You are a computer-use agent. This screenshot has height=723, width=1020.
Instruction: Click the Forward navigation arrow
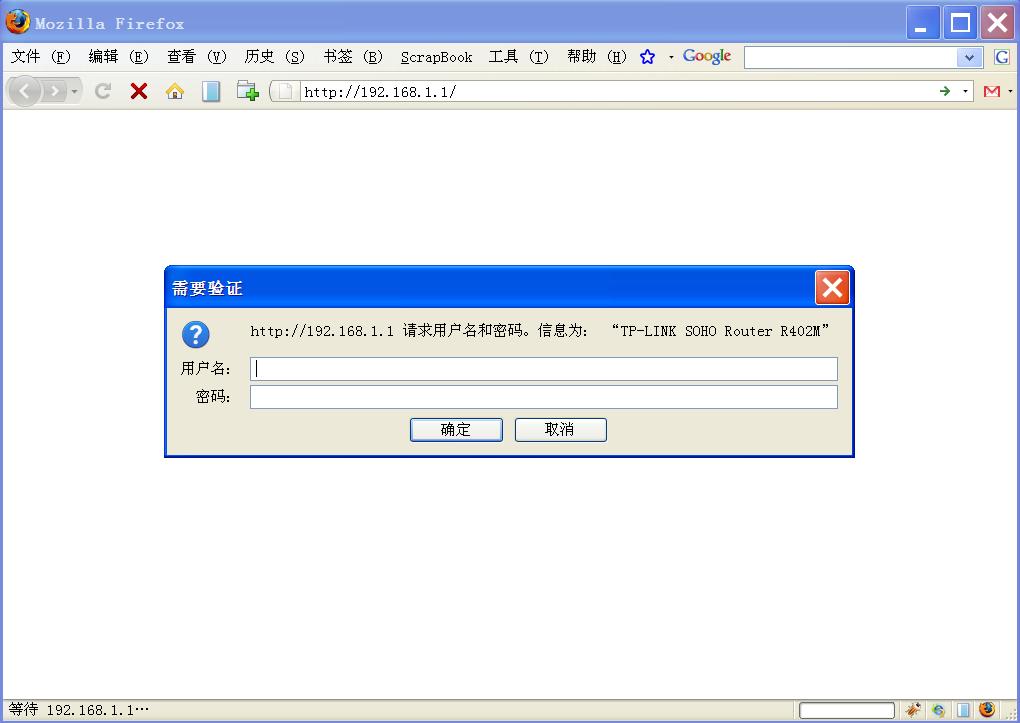(55, 91)
